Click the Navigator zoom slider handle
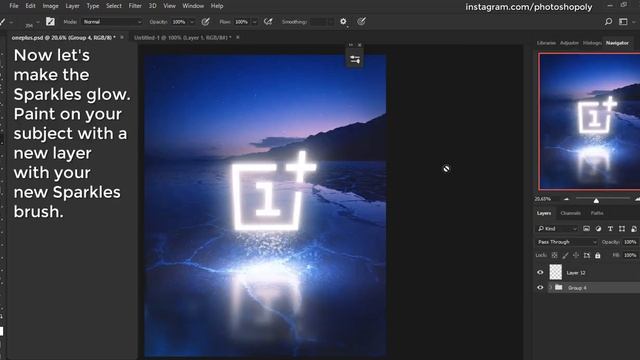 (x=596, y=200)
